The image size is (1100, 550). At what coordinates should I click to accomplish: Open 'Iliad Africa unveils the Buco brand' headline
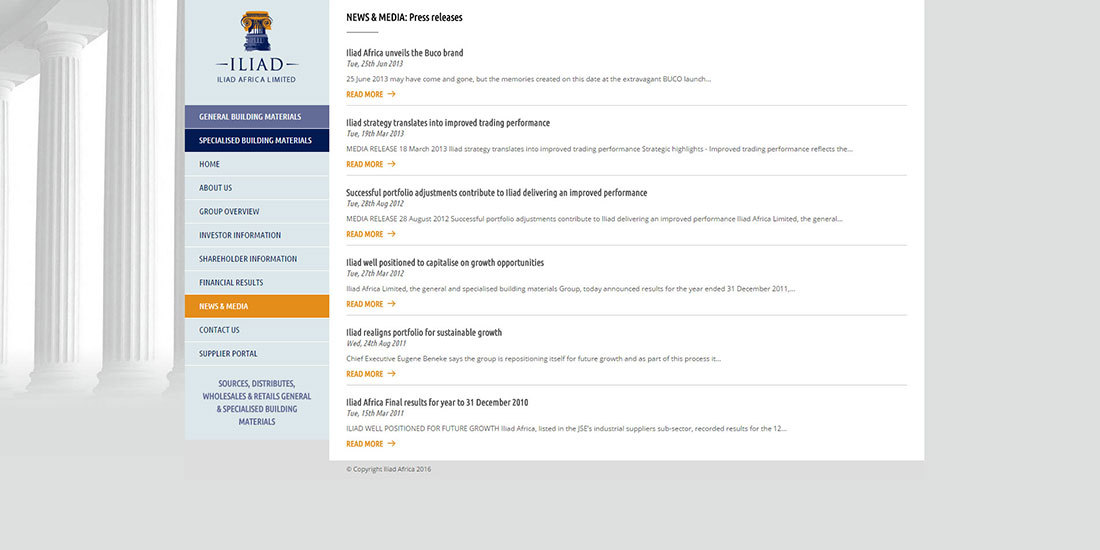(x=405, y=53)
